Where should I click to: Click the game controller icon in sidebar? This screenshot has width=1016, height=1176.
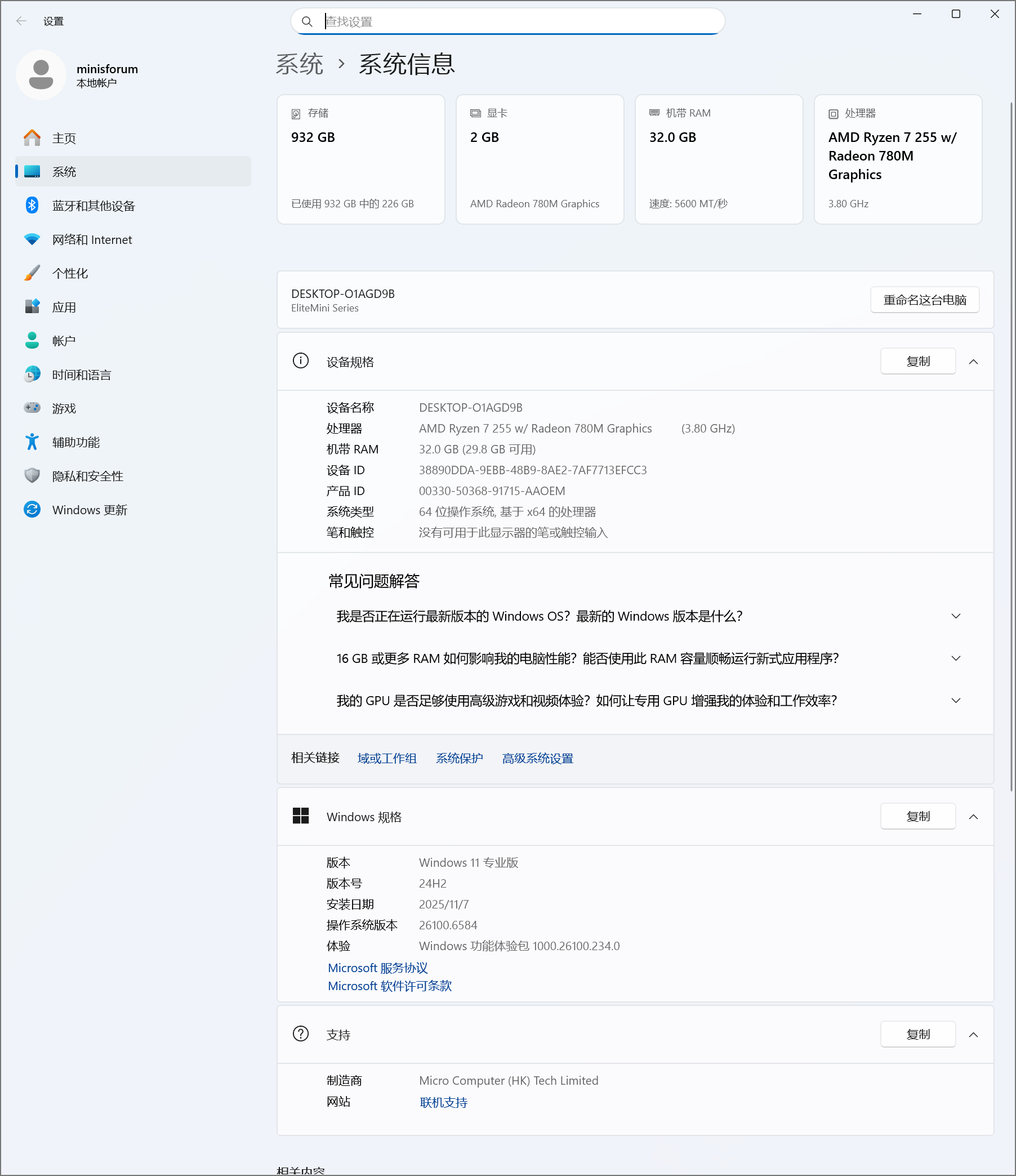tap(32, 408)
